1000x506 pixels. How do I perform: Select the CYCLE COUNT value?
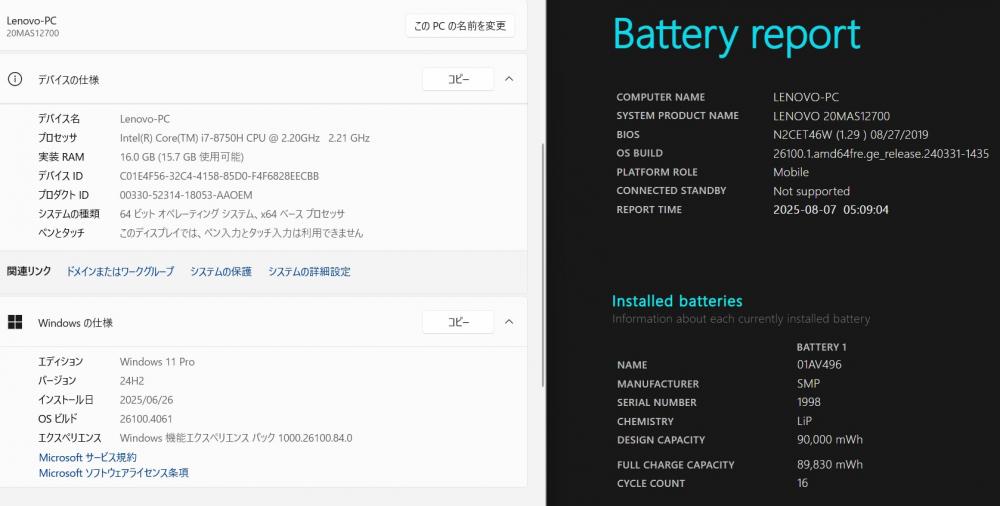coord(802,483)
